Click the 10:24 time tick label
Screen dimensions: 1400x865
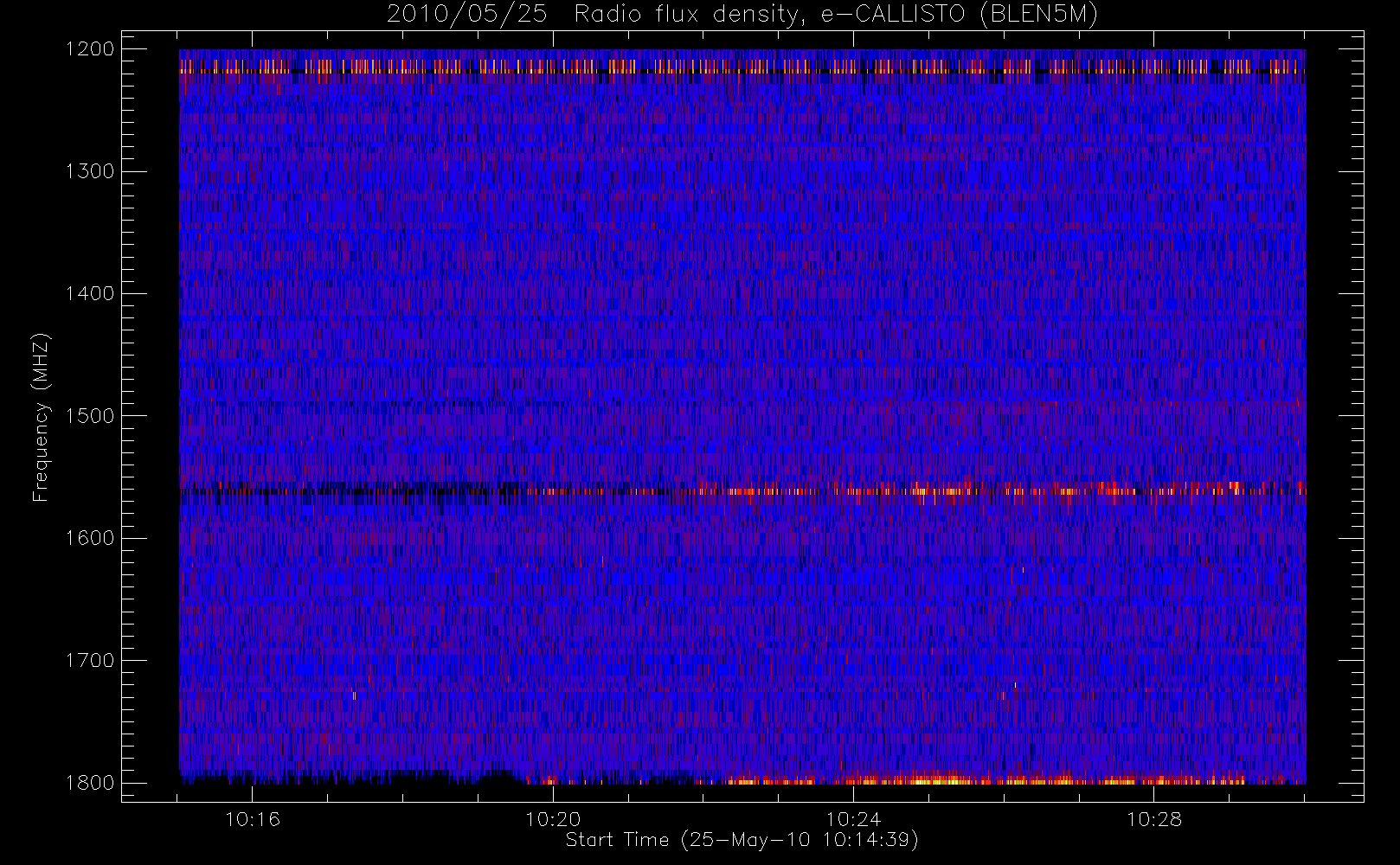853,819
